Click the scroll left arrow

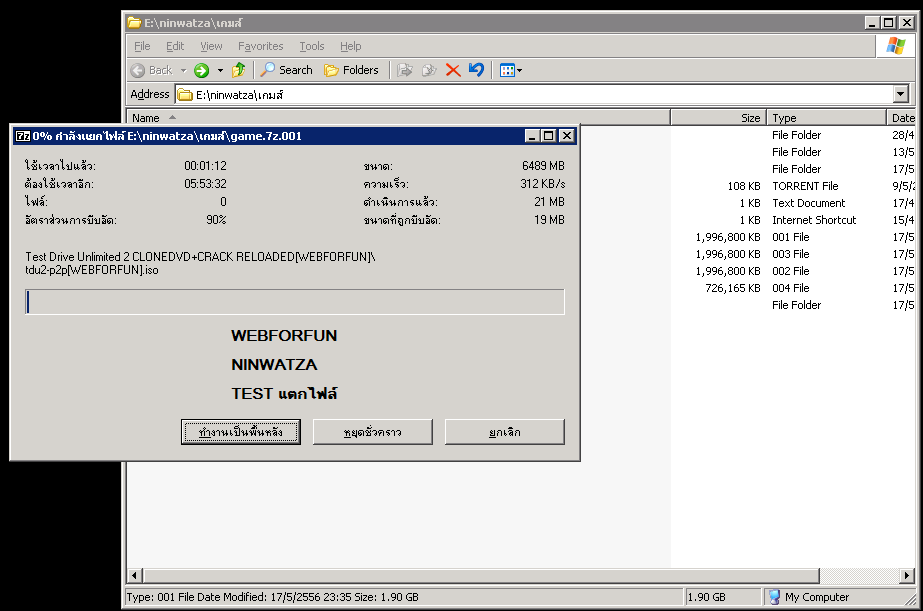pyautogui.click(x=135, y=575)
